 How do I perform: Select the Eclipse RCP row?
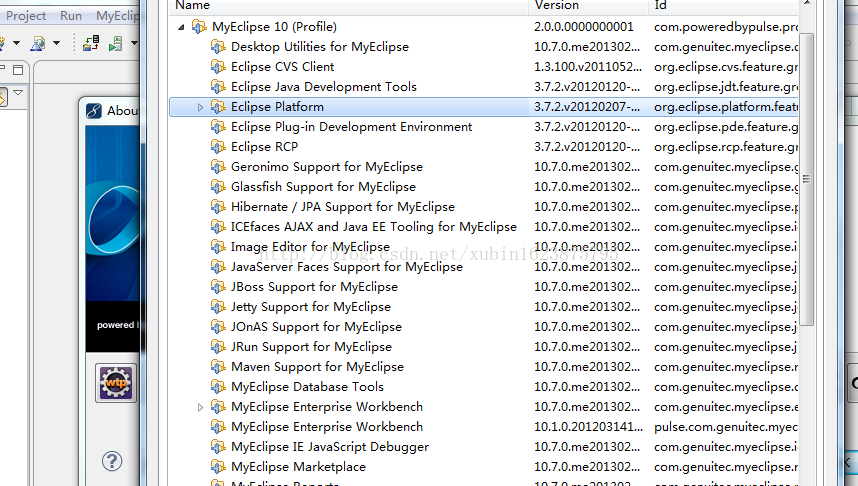(x=484, y=147)
